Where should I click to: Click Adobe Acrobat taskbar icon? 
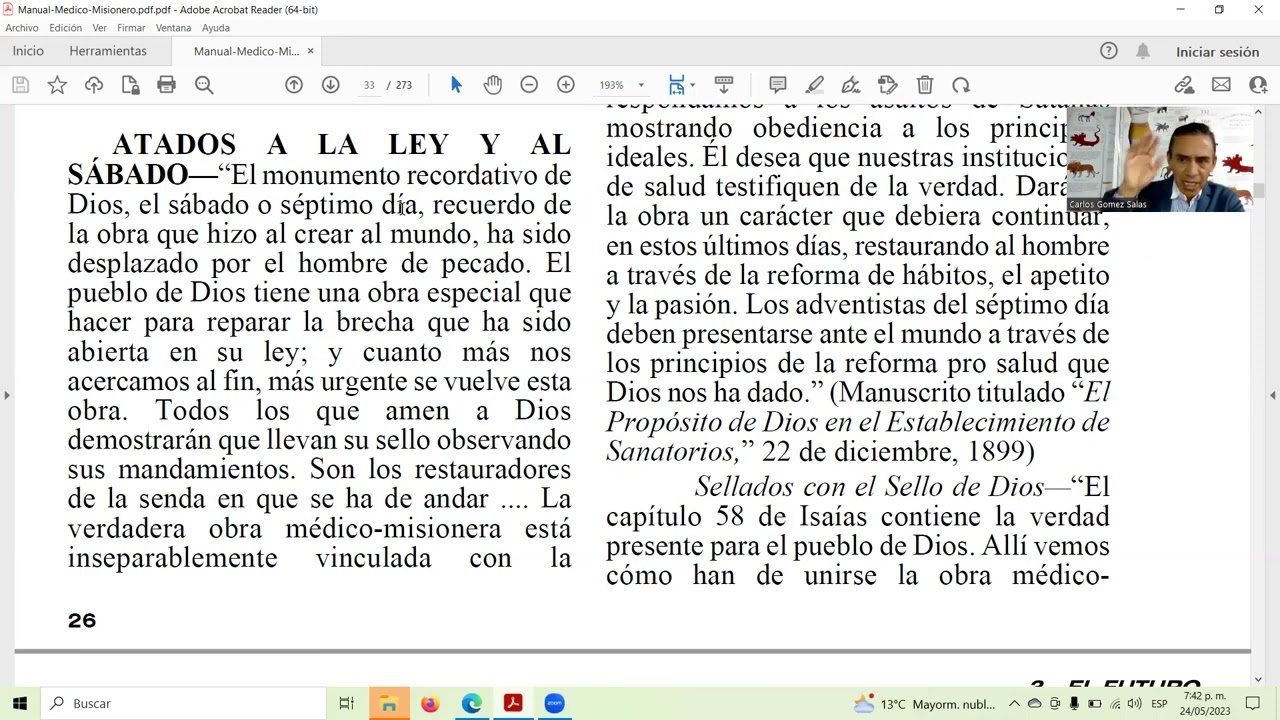point(513,703)
